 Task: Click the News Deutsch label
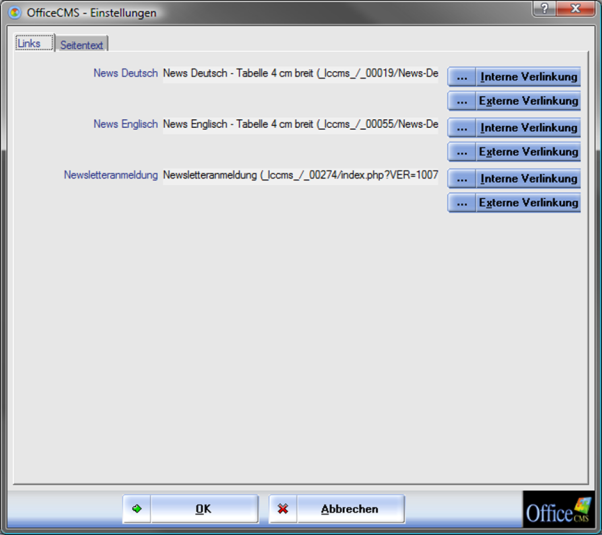coord(126,73)
